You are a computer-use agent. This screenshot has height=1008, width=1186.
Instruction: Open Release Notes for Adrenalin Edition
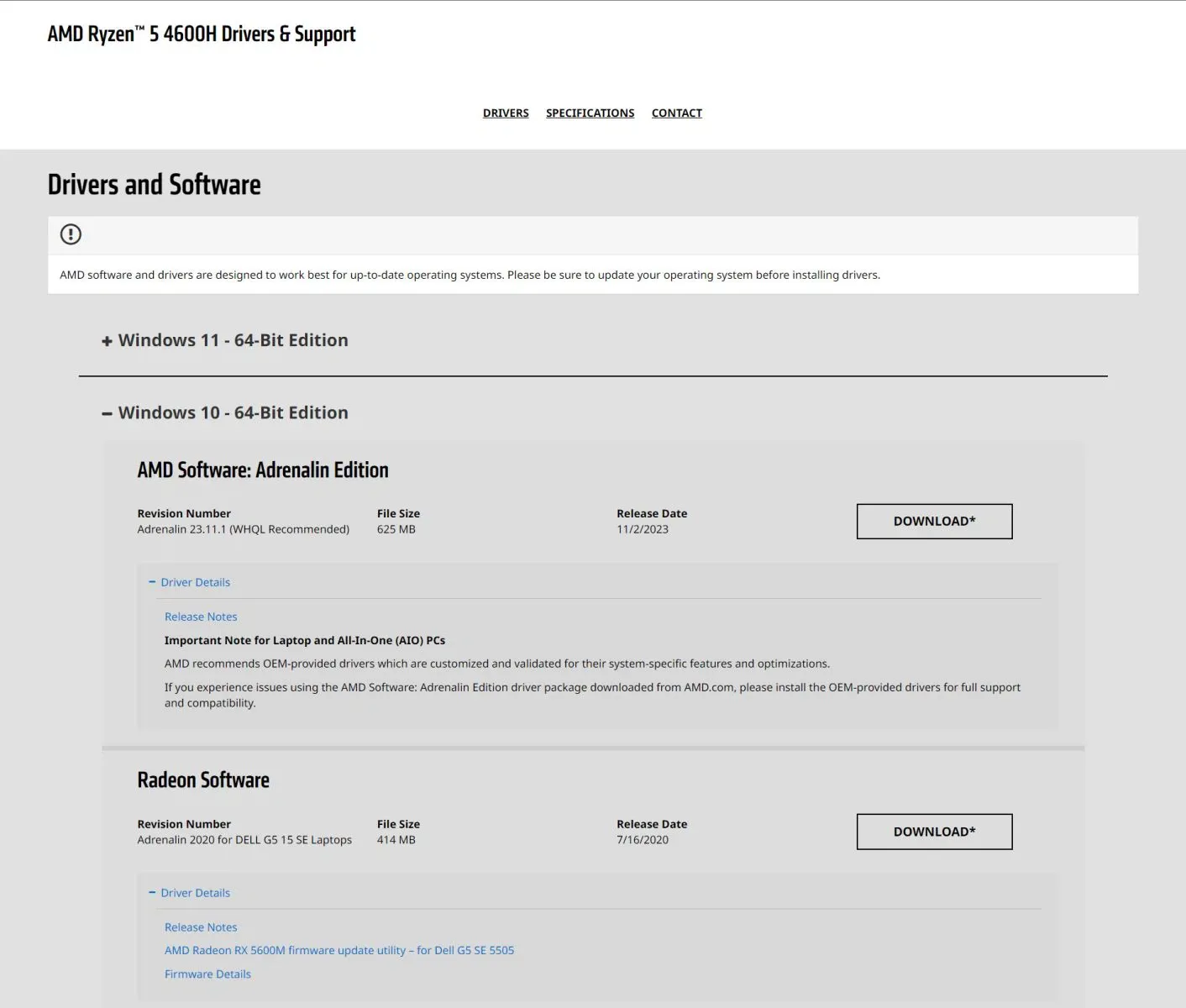201,617
